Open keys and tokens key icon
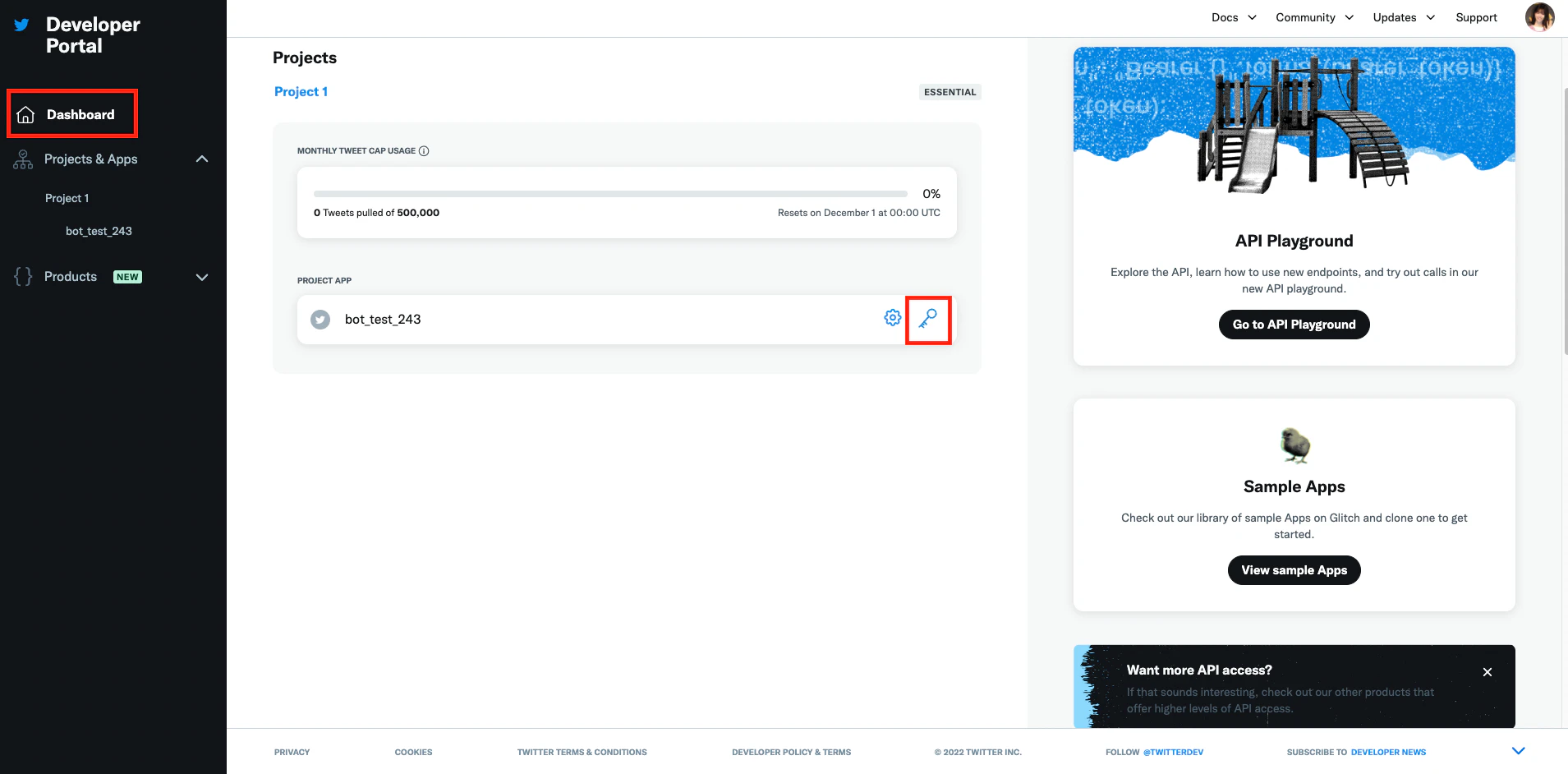This screenshot has width=1568, height=774. 928,319
